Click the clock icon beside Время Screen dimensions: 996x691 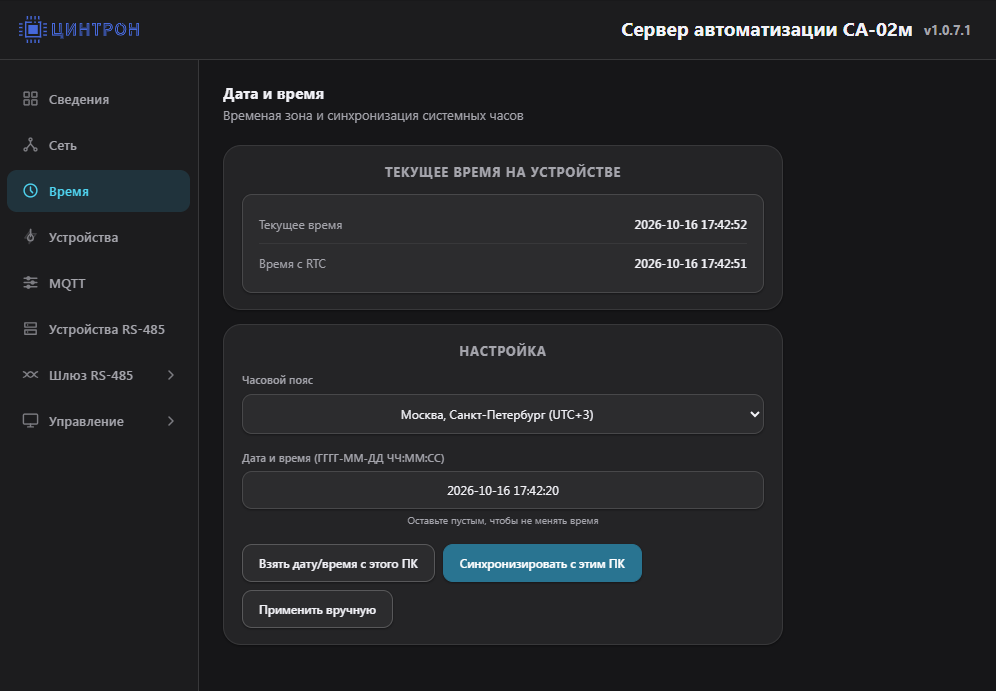click(30, 191)
